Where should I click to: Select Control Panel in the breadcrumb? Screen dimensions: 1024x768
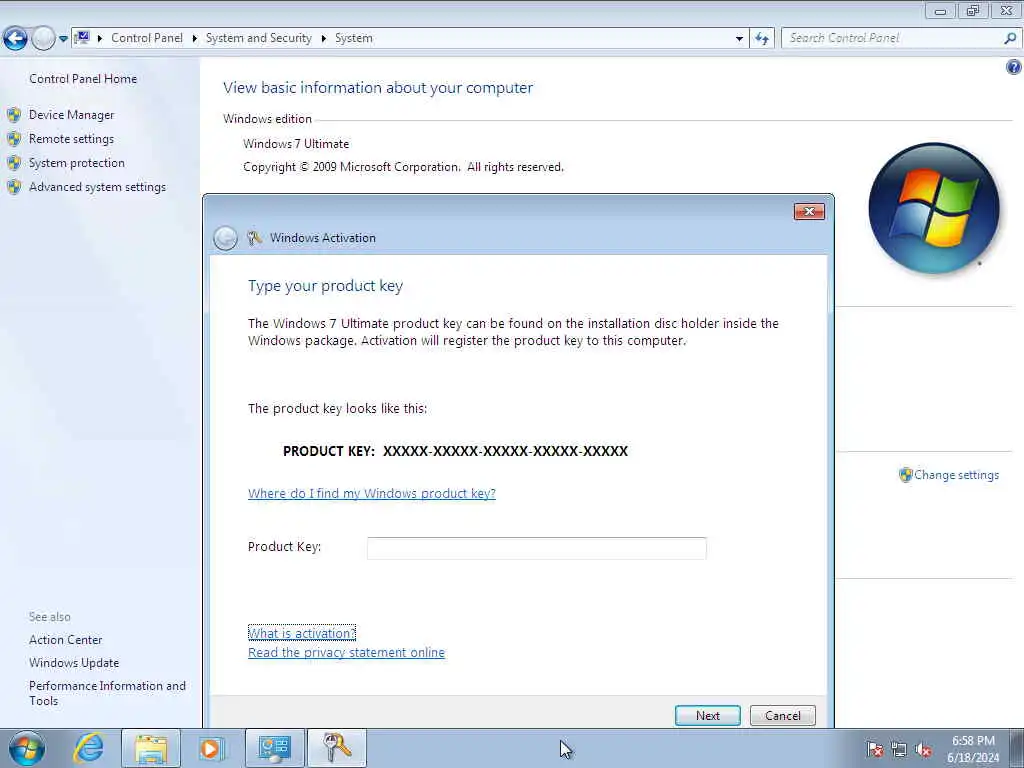click(147, 38)
